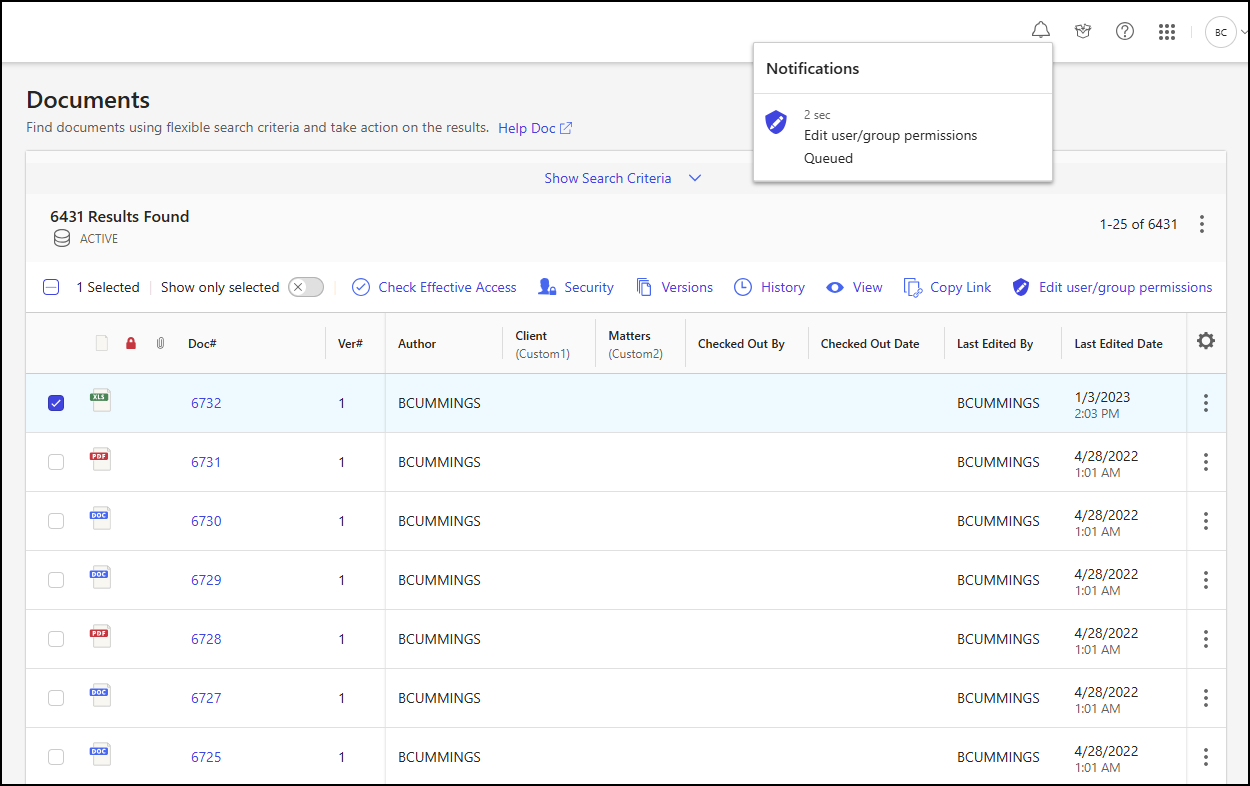The height and width of the screenshot is (786, 1250).
Task: Toggle the Show only selected switch
Action: 305,286
